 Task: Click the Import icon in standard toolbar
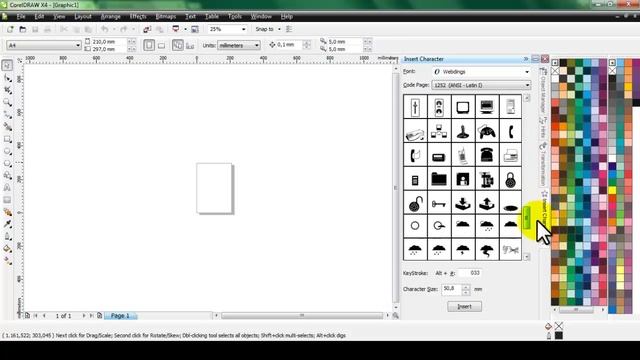point(147,29)
